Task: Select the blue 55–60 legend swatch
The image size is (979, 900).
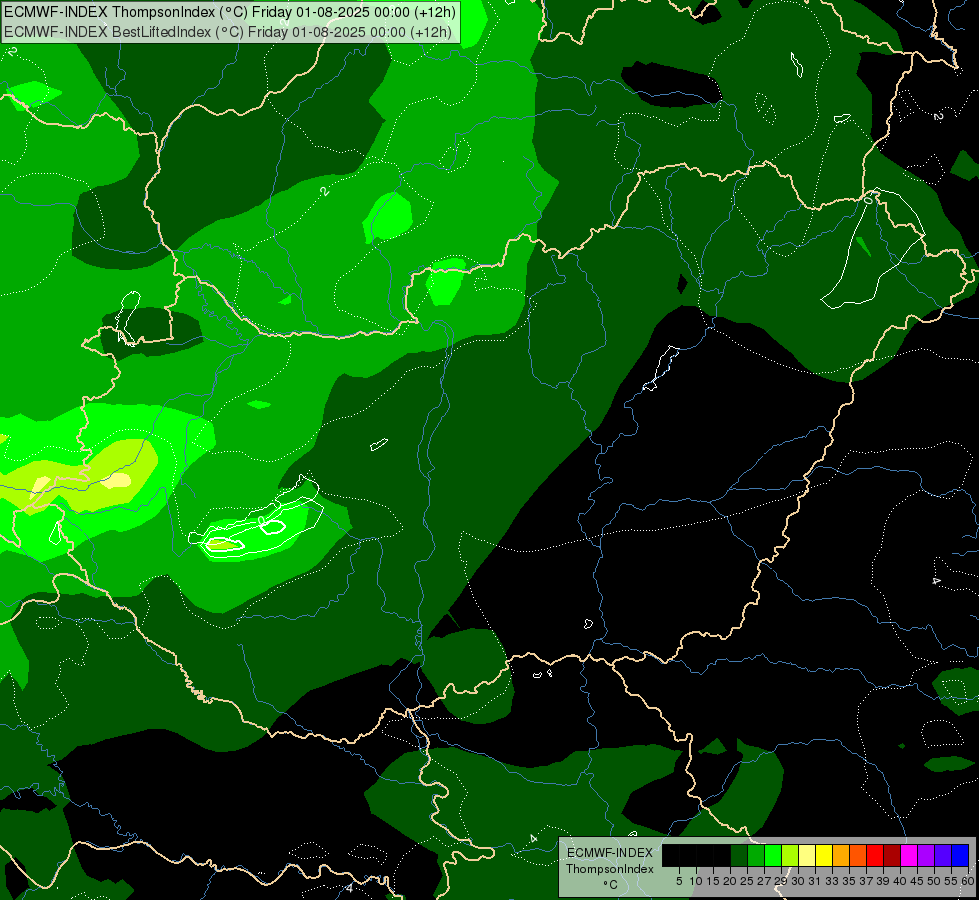Action: point(960,855)
